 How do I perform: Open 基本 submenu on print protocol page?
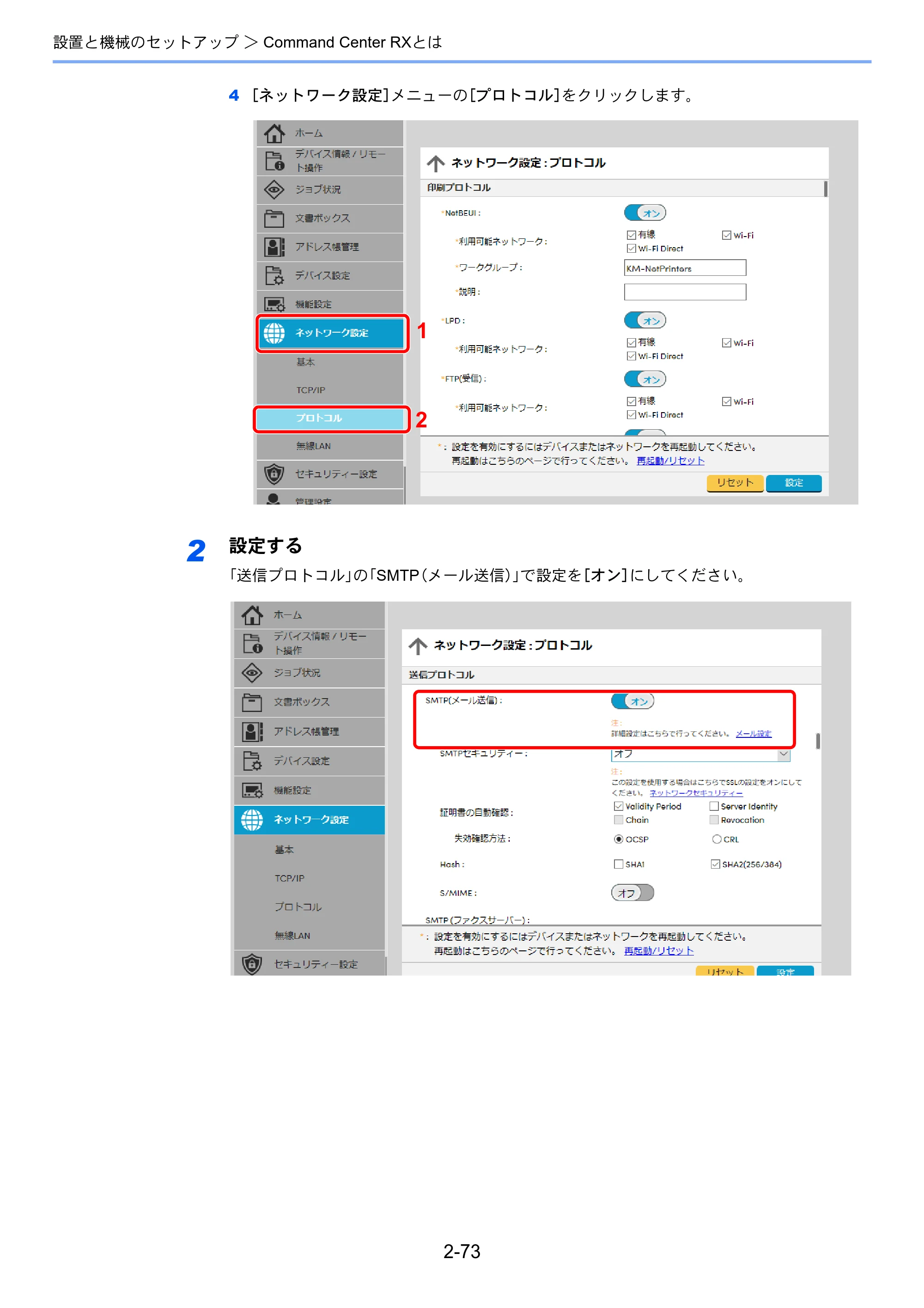point(305,362)
